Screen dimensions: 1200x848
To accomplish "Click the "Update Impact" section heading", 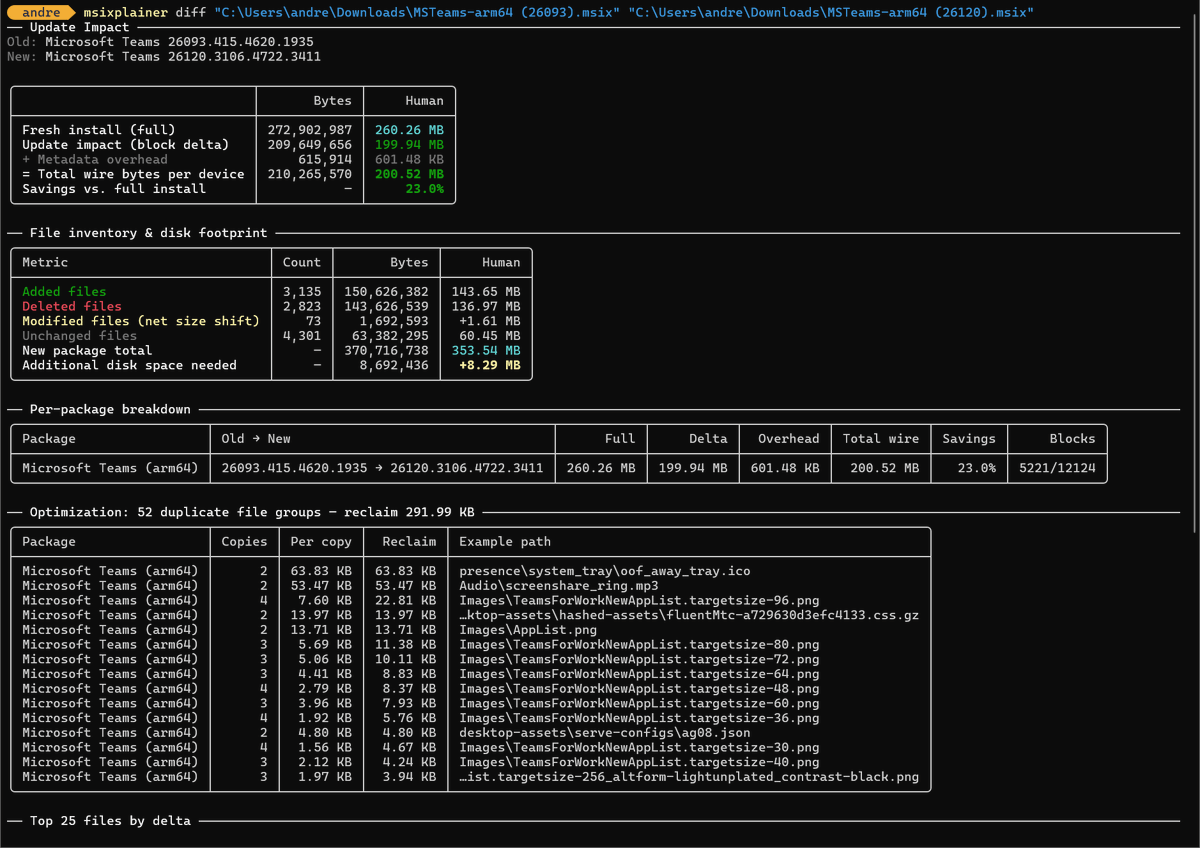I will pyautogui.click(x=79, y=27).
